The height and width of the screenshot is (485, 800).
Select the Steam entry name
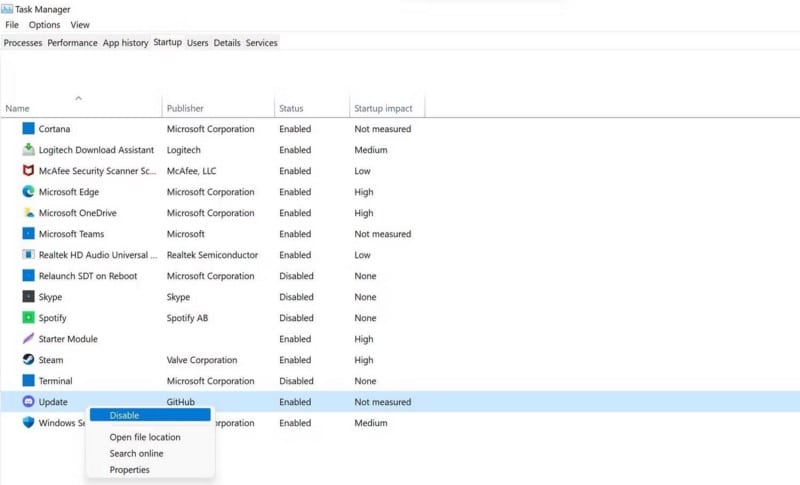(51, 360)
